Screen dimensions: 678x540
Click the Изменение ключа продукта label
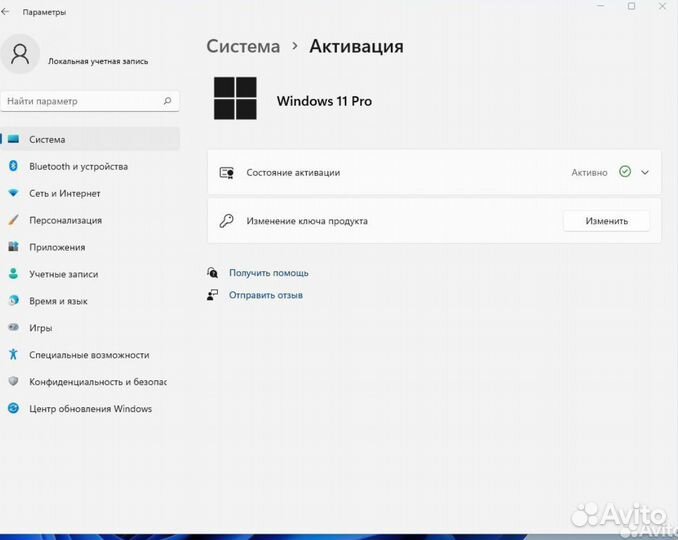click(x=307, y=221)
